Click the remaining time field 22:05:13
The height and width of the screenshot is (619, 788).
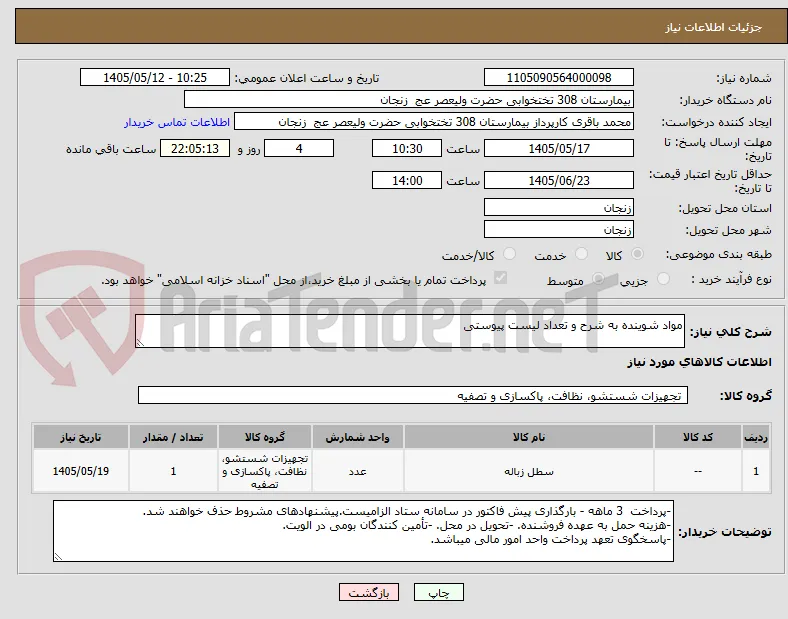click(195, 149)
